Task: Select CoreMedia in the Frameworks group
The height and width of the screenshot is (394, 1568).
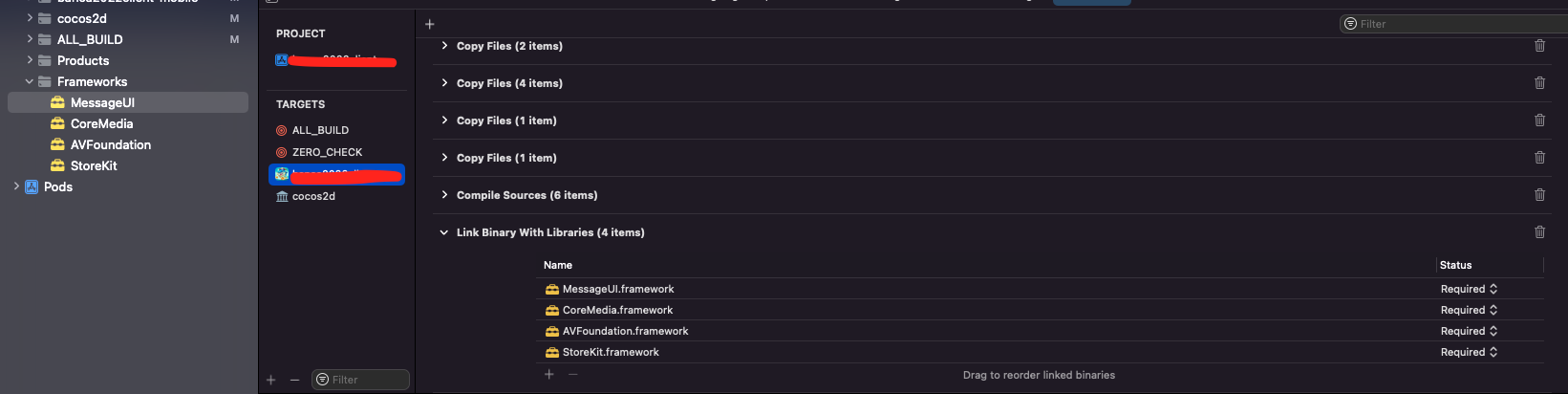Action: pyautogui.click(x=101, y=123)
